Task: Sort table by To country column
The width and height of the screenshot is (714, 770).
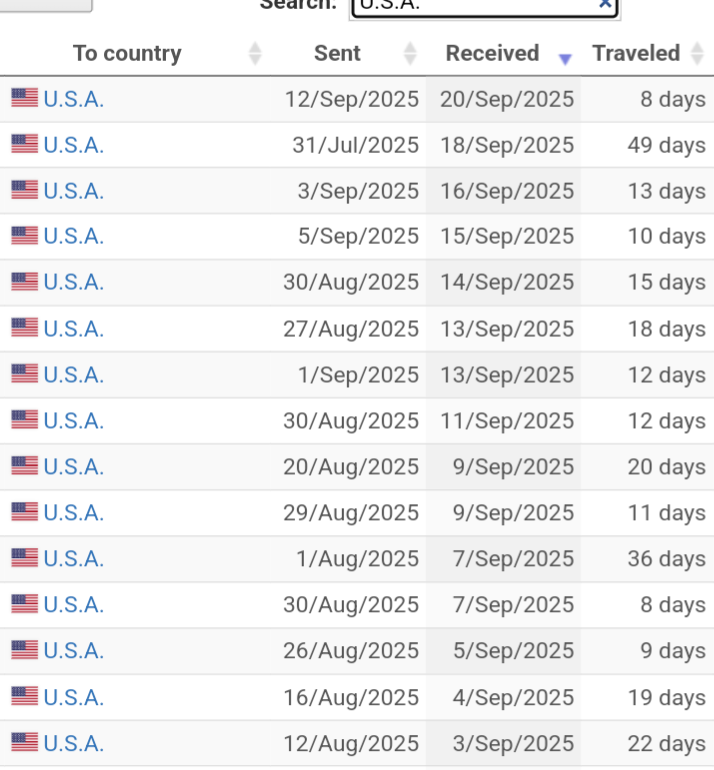Action: (127, 54)
